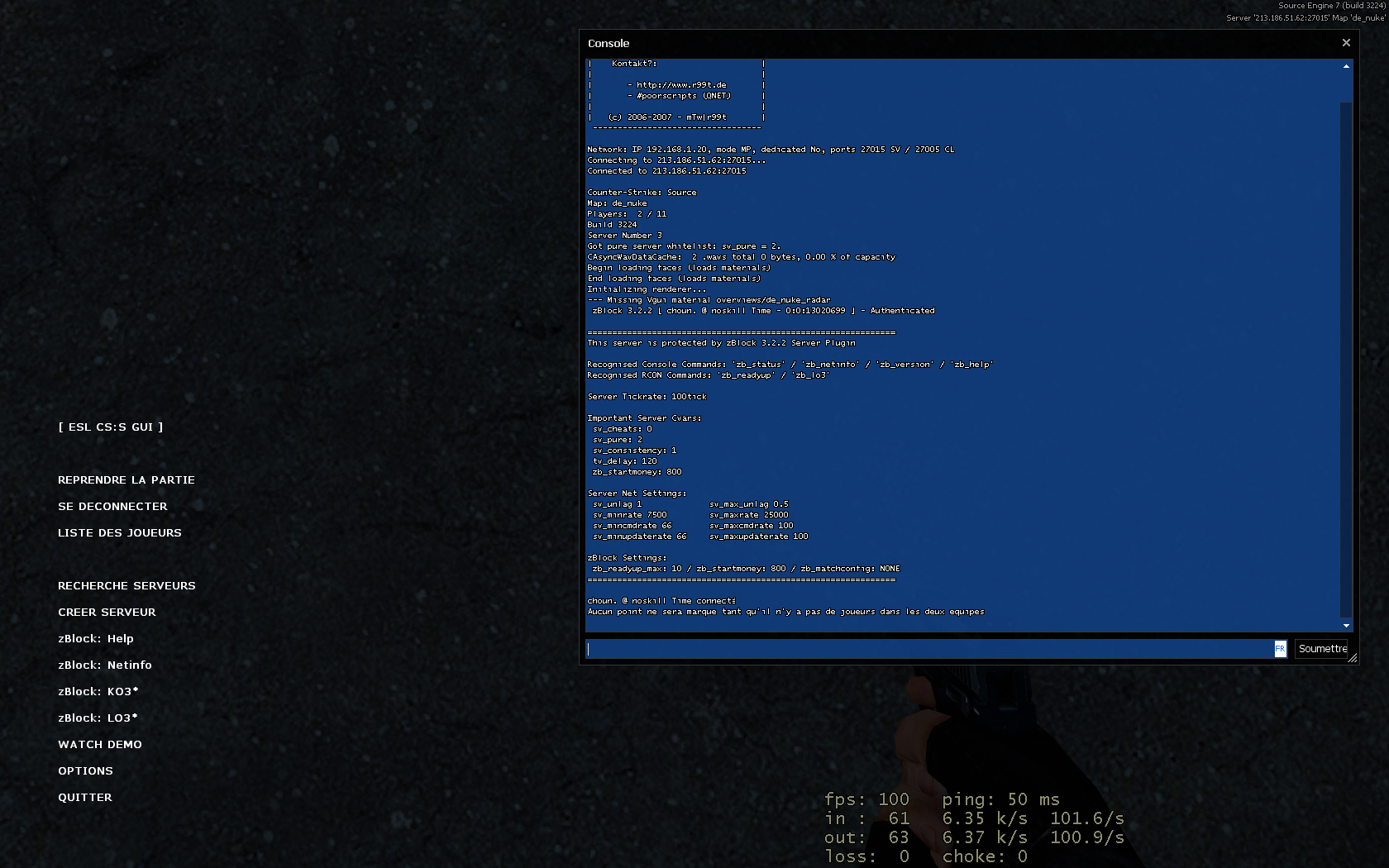This screenshot has height=868, width=1389.
Task: Focus the console command input field
Action: (x=926, y=649)
